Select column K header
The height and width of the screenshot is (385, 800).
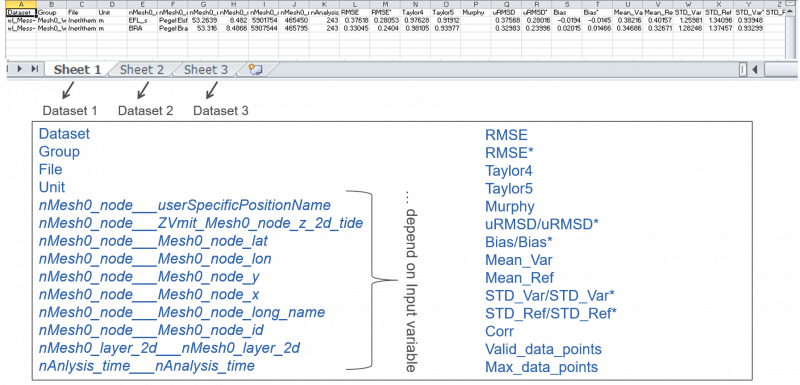(x=324, y=4)
